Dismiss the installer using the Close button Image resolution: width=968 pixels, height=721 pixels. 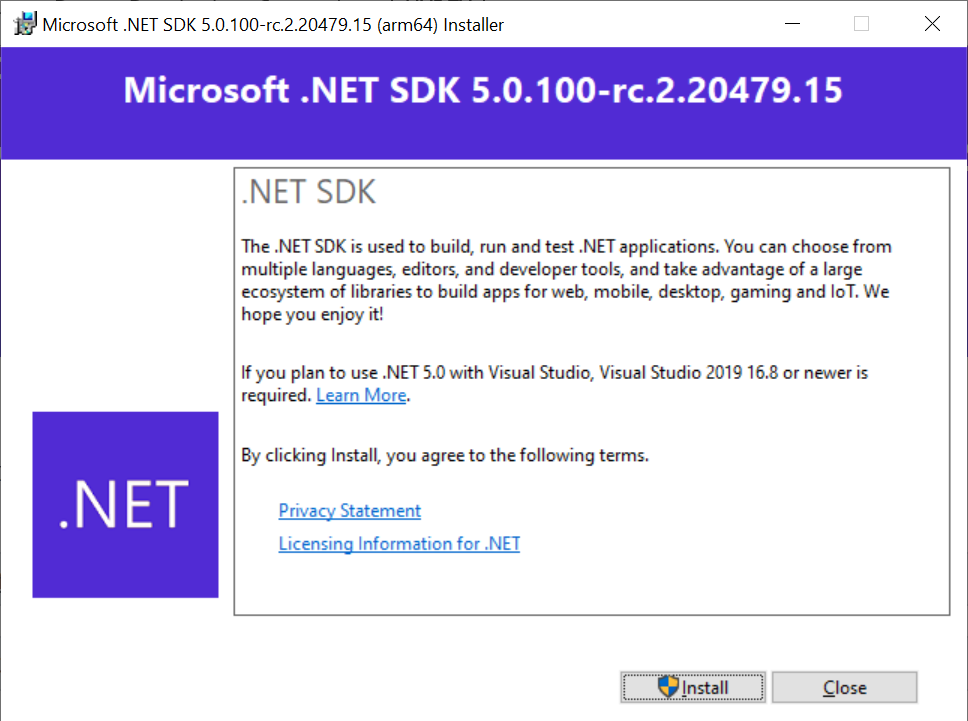tap(844, 687)
